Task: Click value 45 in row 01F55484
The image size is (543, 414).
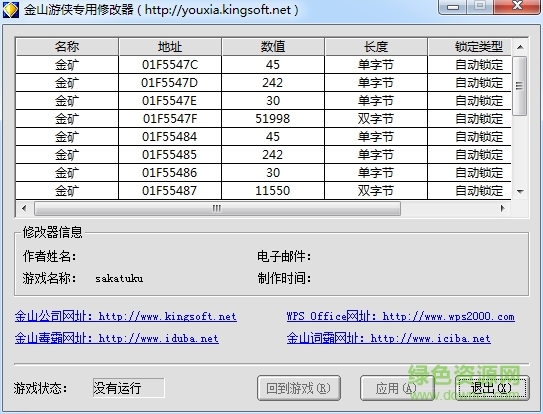Action: pos(273,137)
